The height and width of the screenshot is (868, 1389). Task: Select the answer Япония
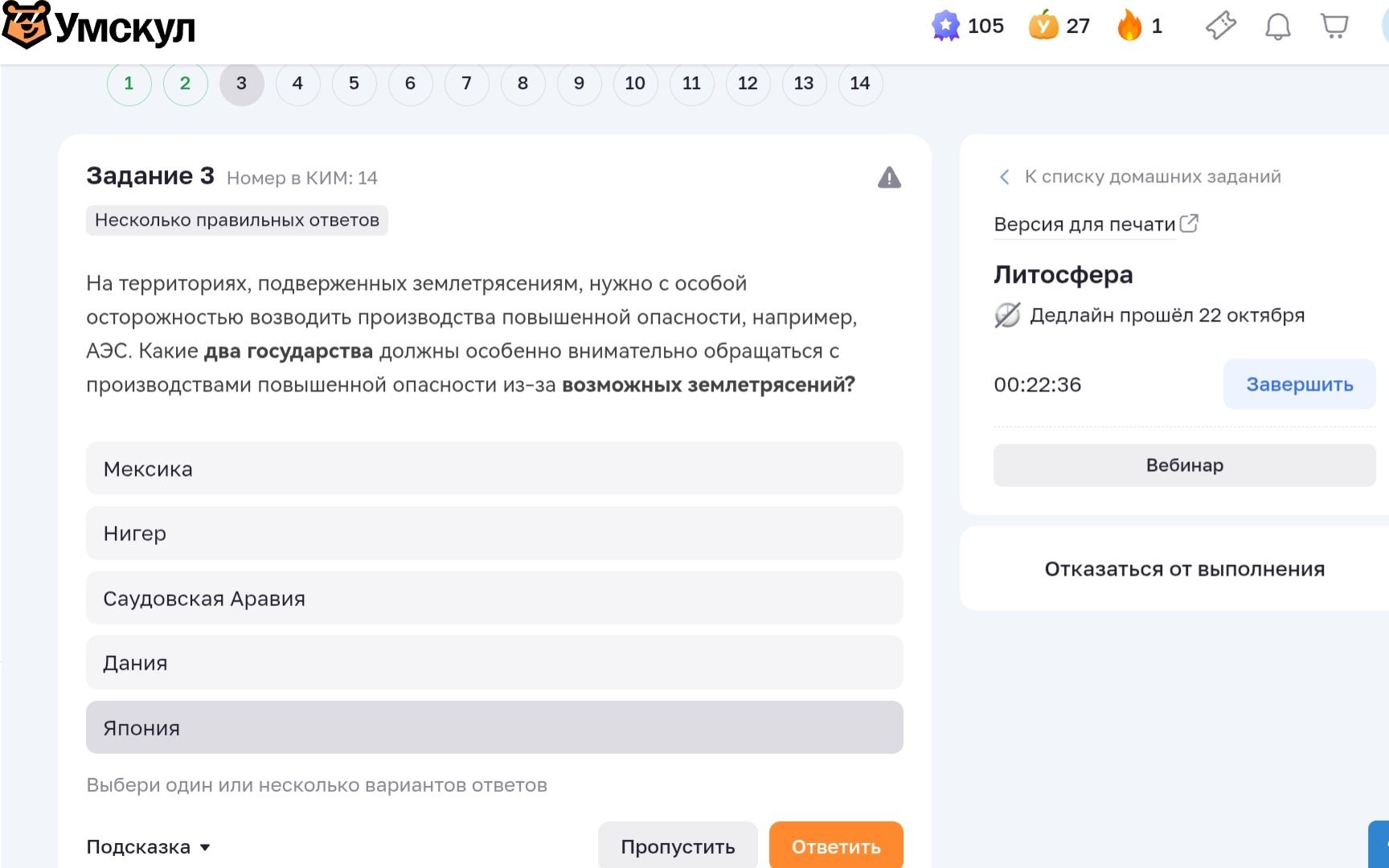coord(494,727)
